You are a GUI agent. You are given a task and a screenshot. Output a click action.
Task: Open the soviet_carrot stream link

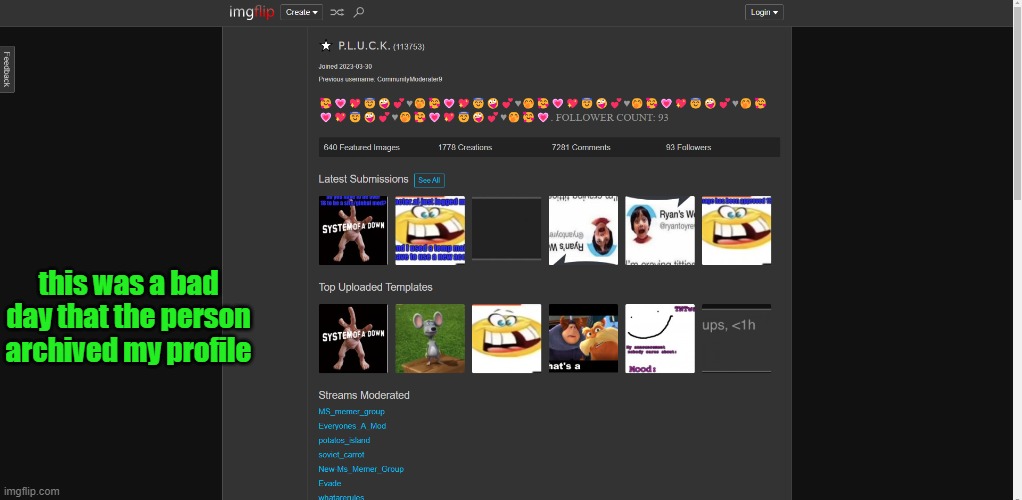coord(342,455)
